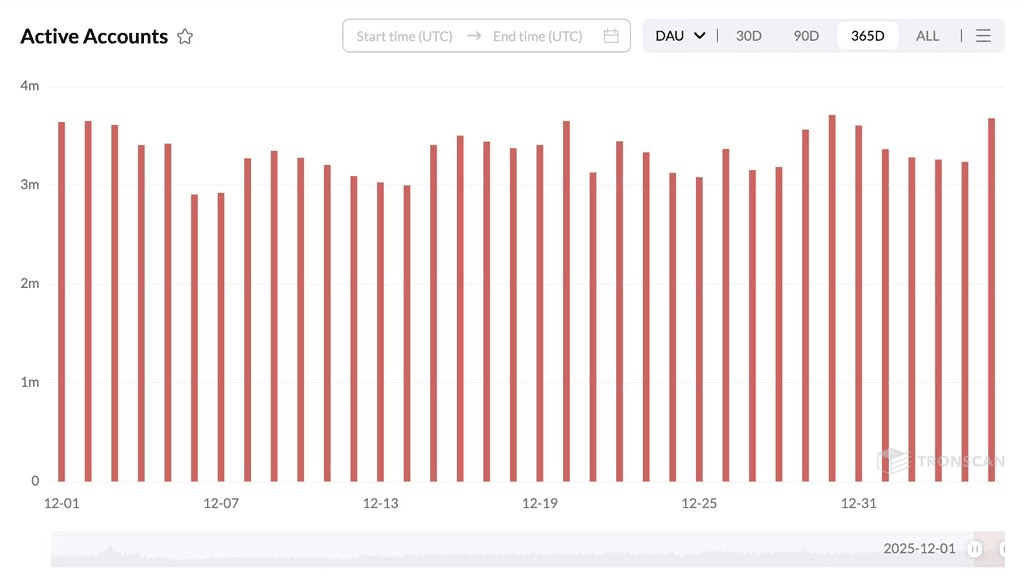
Task: Select the bar above the 12-19 label
Action: pyautogui.click(x=540, y=312)
